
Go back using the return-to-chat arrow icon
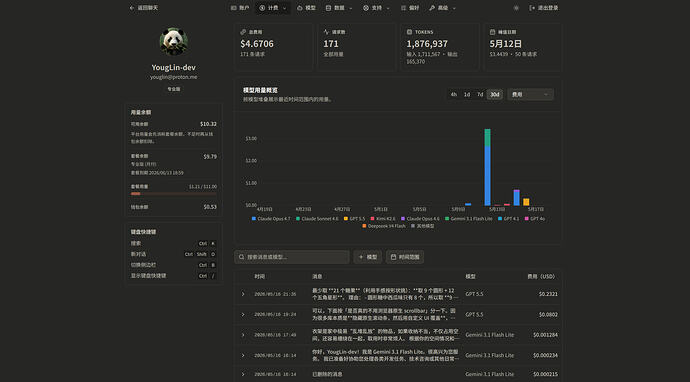pyautogui.click(x=132, y=8)
